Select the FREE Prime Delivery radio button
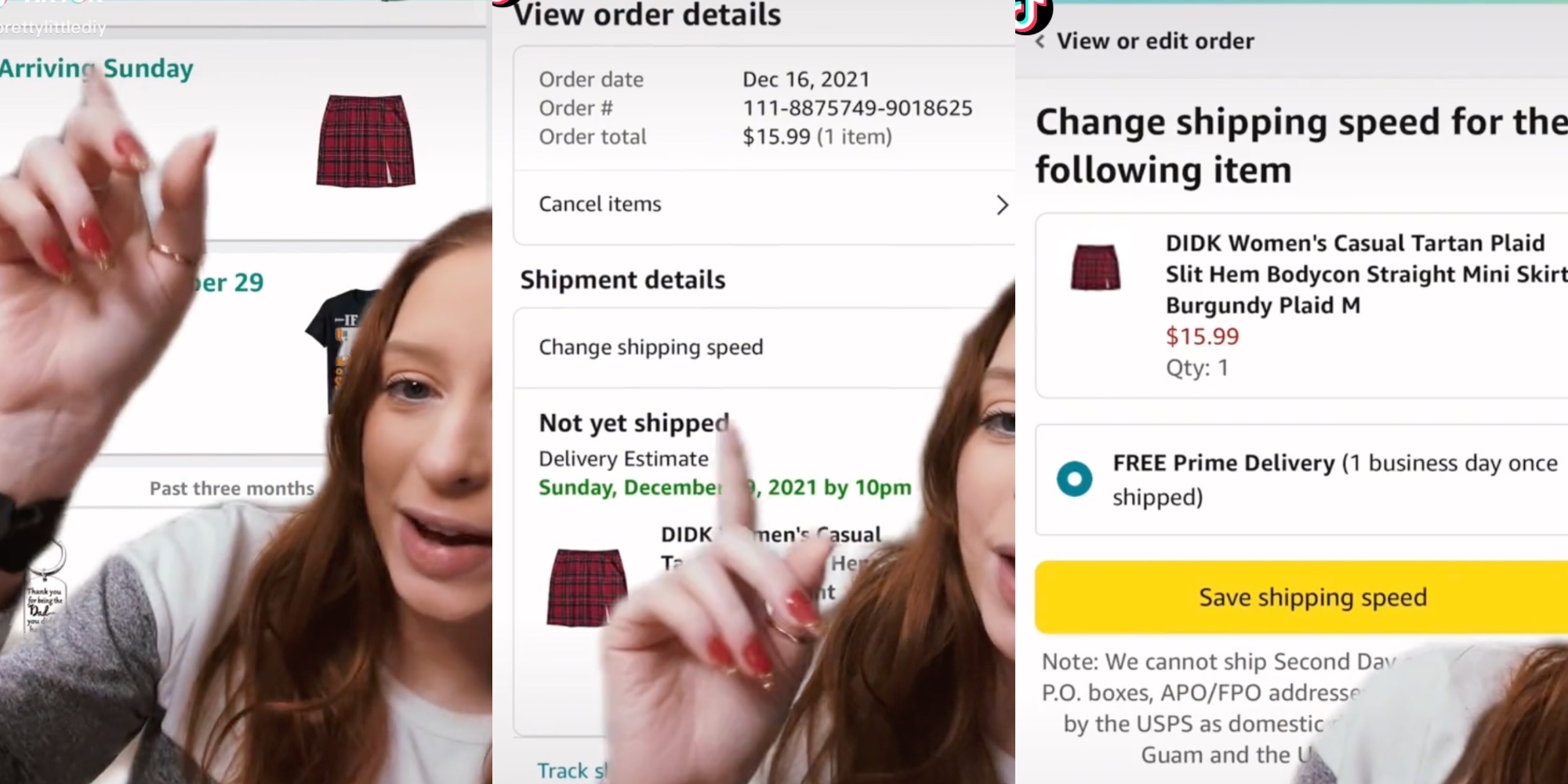The image size is (1568, 784). click(x=1074, y=478)
